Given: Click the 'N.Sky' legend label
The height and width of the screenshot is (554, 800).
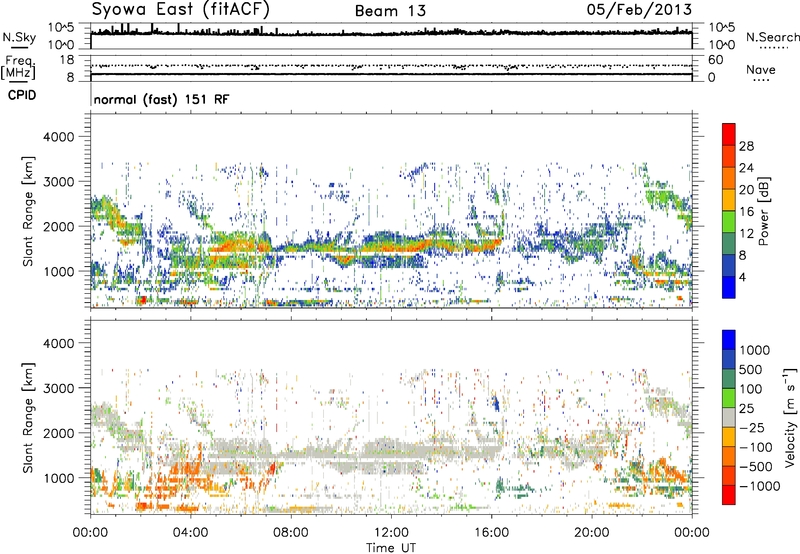Looking at the screenshot, I should point(19,37).
